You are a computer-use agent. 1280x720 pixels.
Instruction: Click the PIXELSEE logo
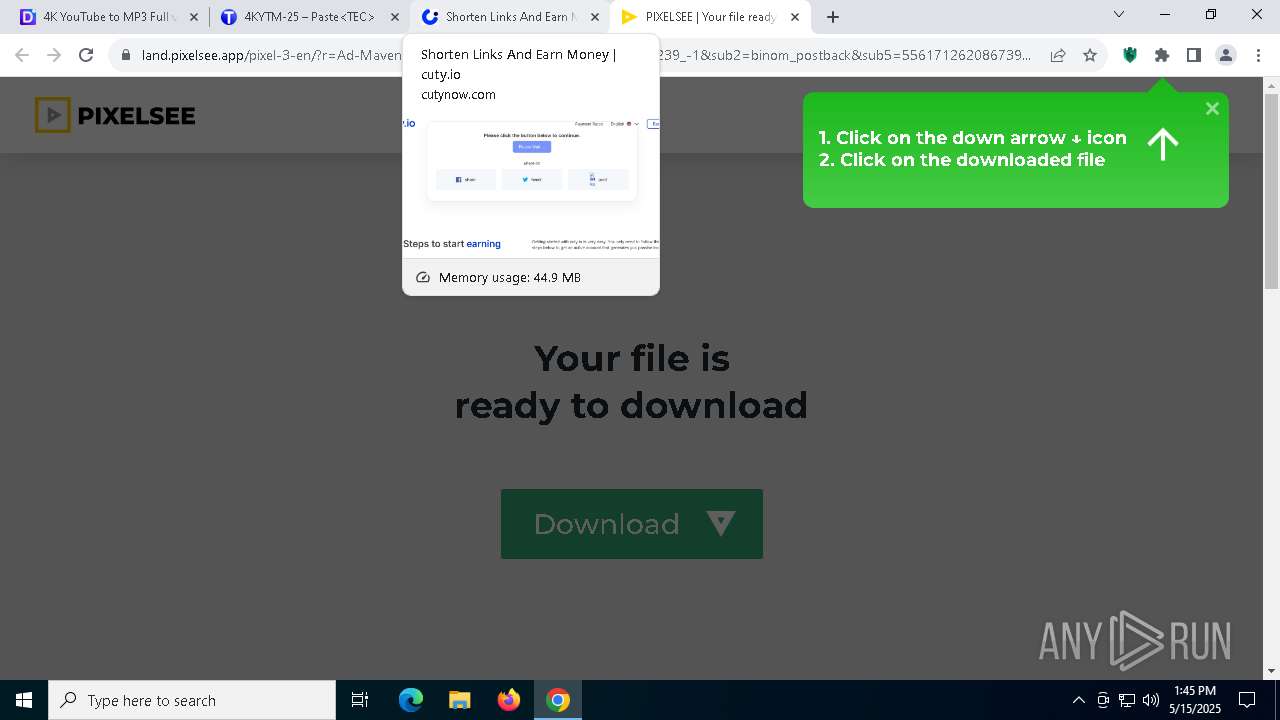[115, 116]
